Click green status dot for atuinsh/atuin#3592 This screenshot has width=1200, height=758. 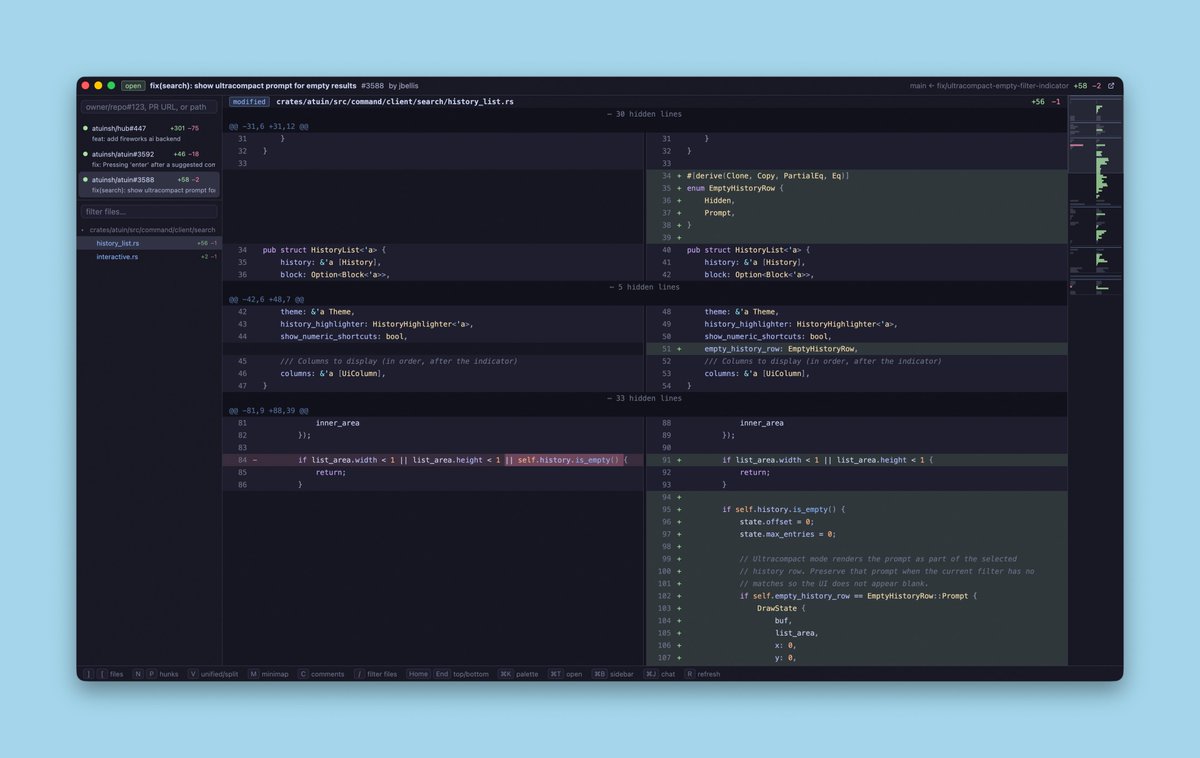pos(85,154)
